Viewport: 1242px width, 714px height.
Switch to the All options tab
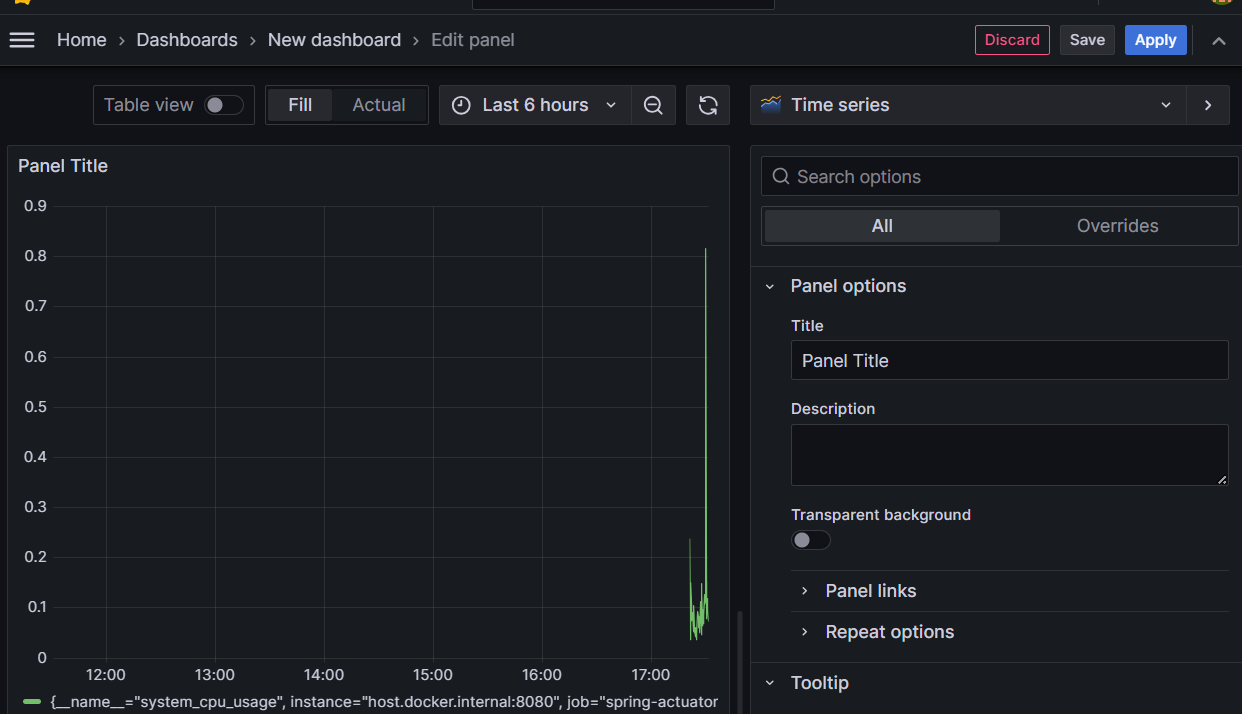(x=882, y=226)
